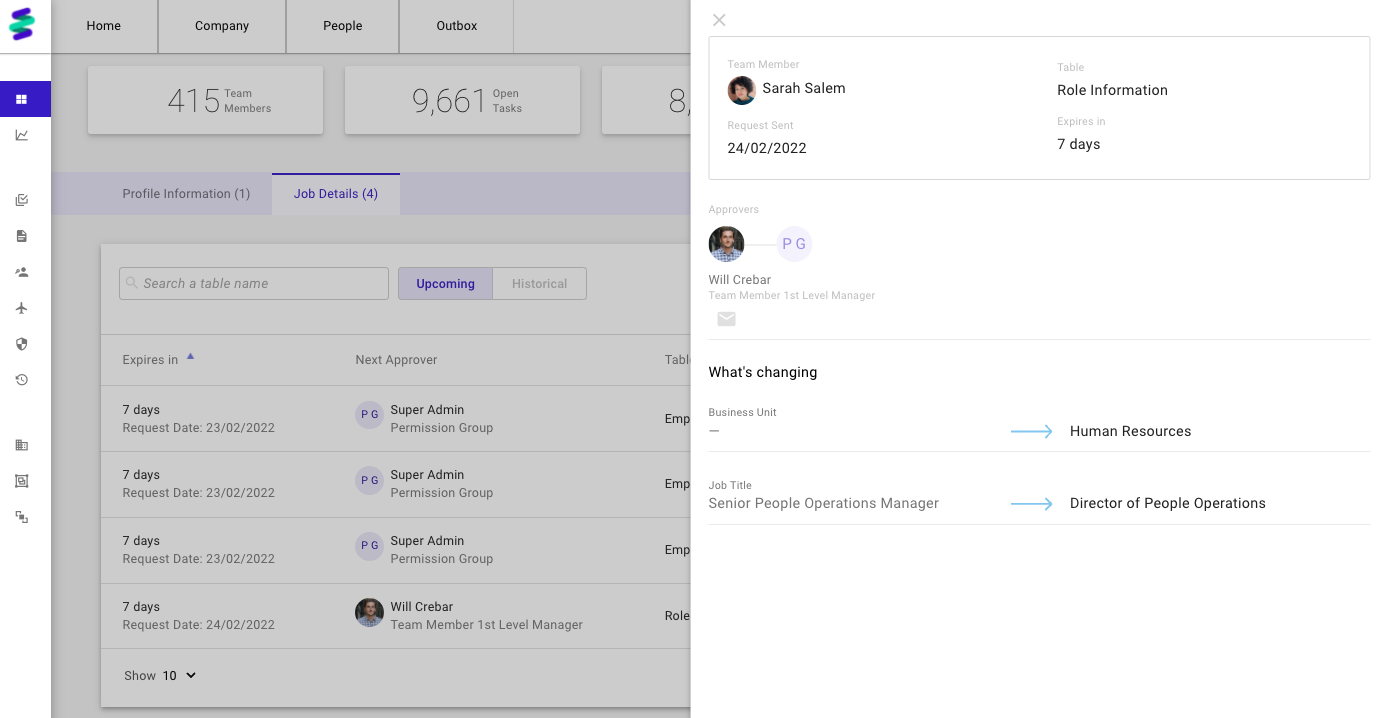Switch to the Historical toggle
Image resolution: width=1385 pixels, height=718 pixels.
click(x=539, y=284)
